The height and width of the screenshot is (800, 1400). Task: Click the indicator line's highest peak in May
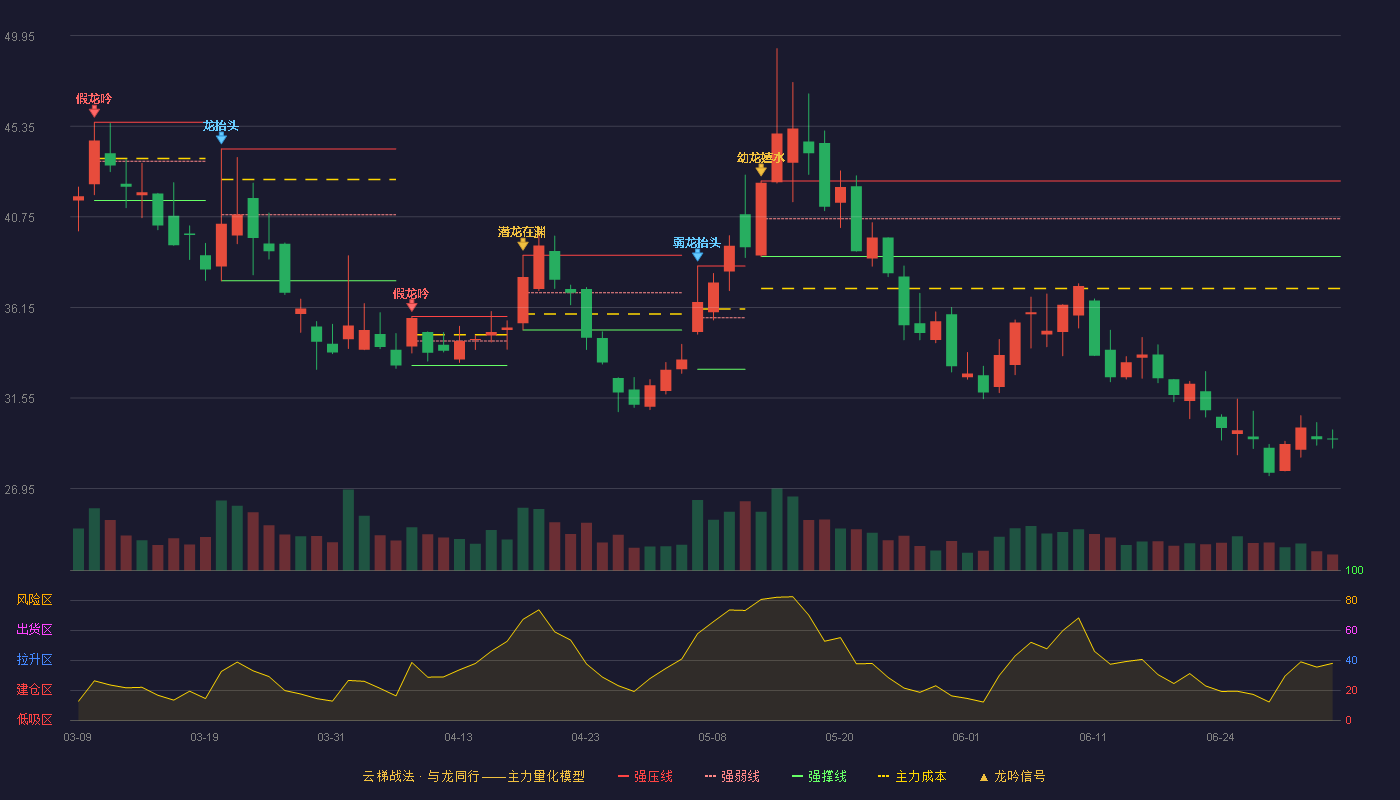pos(793,596)
